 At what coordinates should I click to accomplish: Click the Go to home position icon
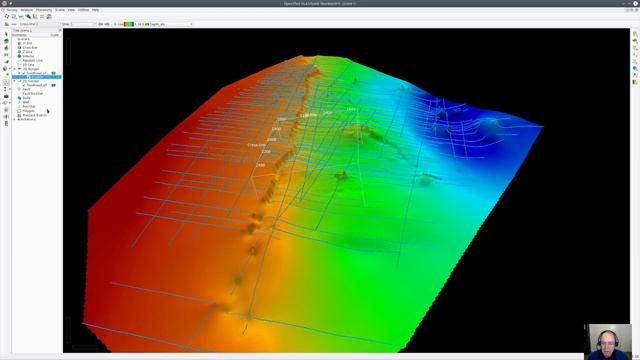[x=6, y=41]
